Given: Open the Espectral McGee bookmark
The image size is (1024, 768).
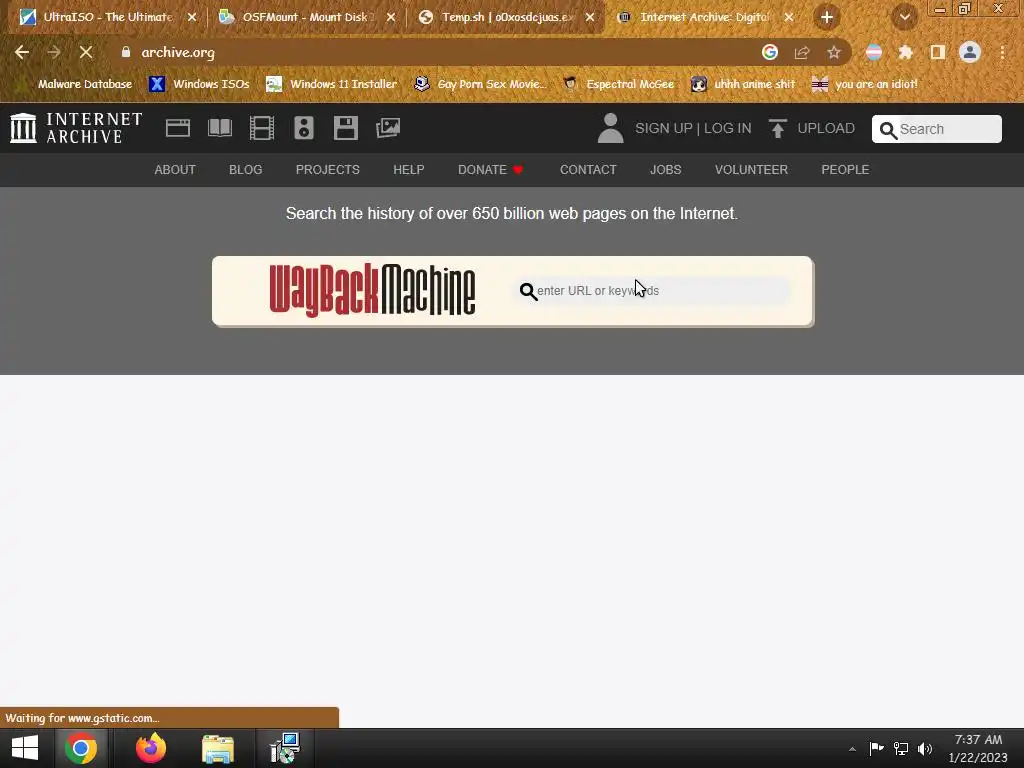Looking at the screenshot, I should pos(618,84).
